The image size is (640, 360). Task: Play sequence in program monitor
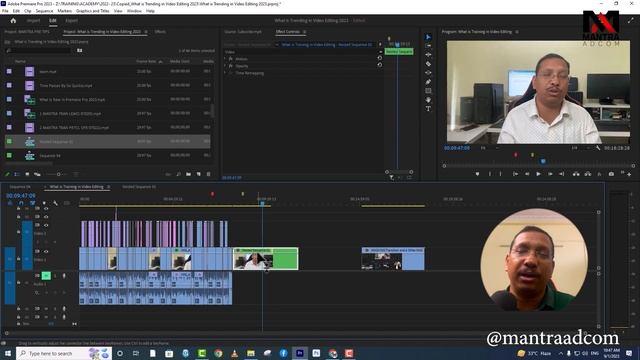[x=538, y=174]
